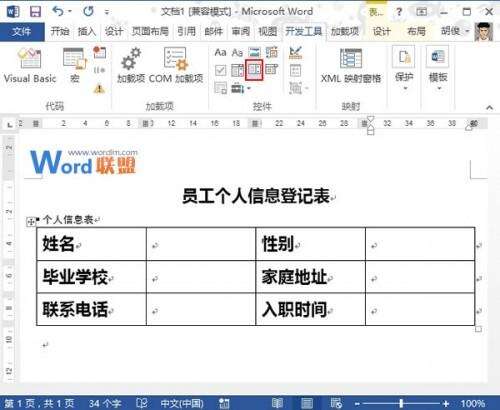
Task: Toggle Design Mode in Controls group
Action: pos(295,53)
